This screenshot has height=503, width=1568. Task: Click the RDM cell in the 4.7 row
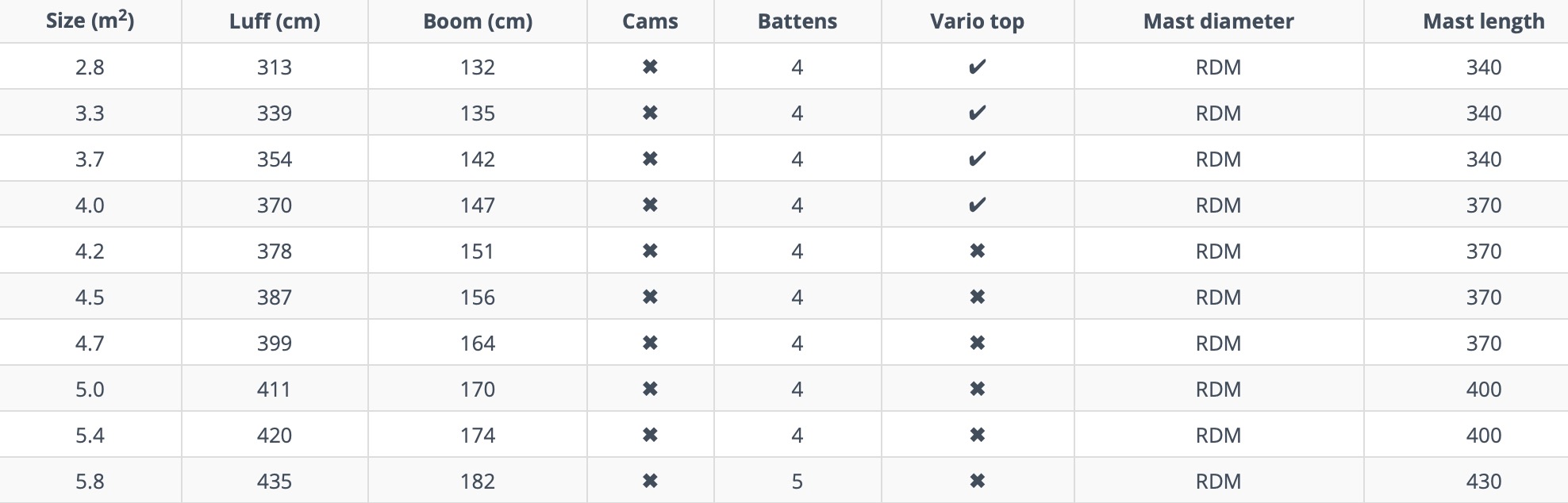pyautogui.click(x=1218, y=343)
